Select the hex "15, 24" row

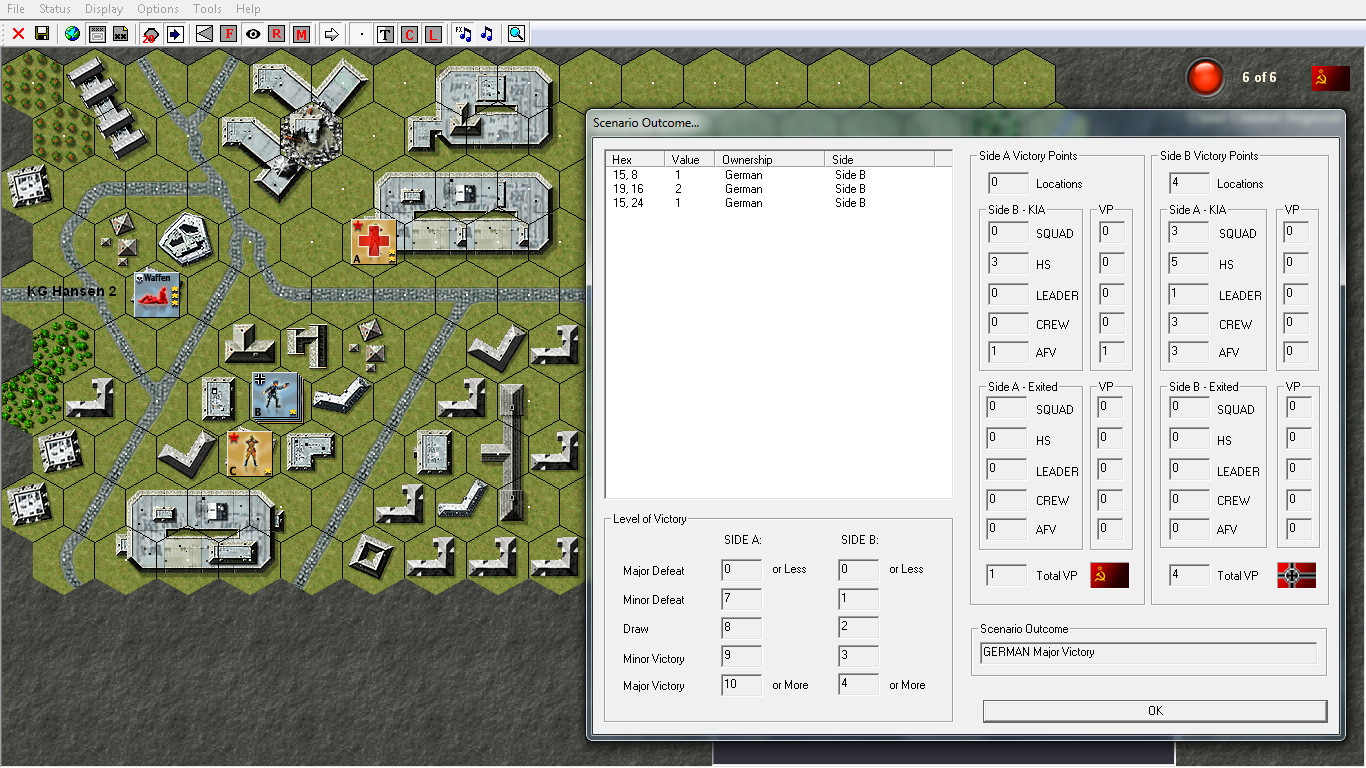[x=779, y=203]
